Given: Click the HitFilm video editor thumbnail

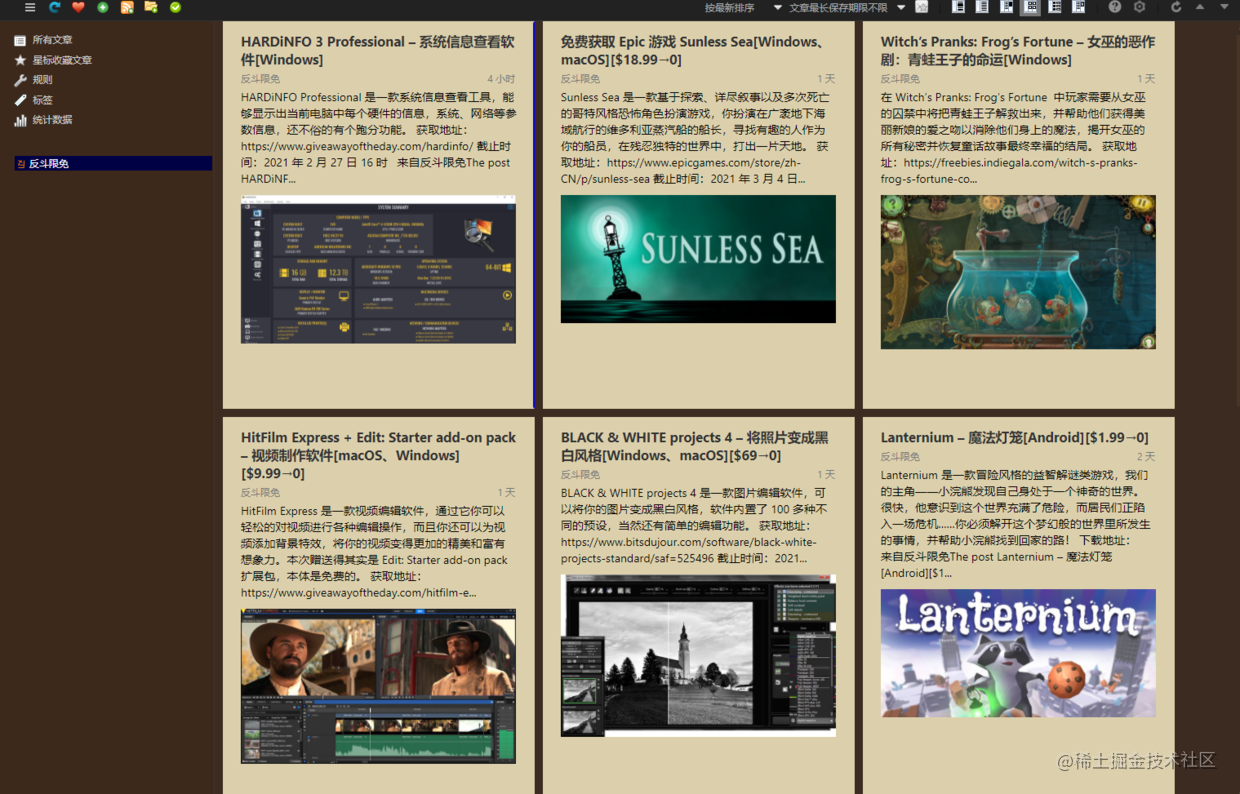Looking at the screenshot, I should click(x=378, y=686).
